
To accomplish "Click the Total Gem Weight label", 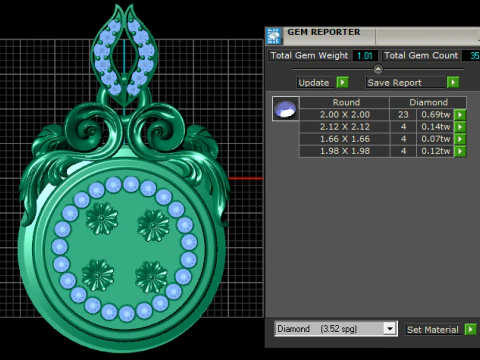I will click(x=309, y=55).
